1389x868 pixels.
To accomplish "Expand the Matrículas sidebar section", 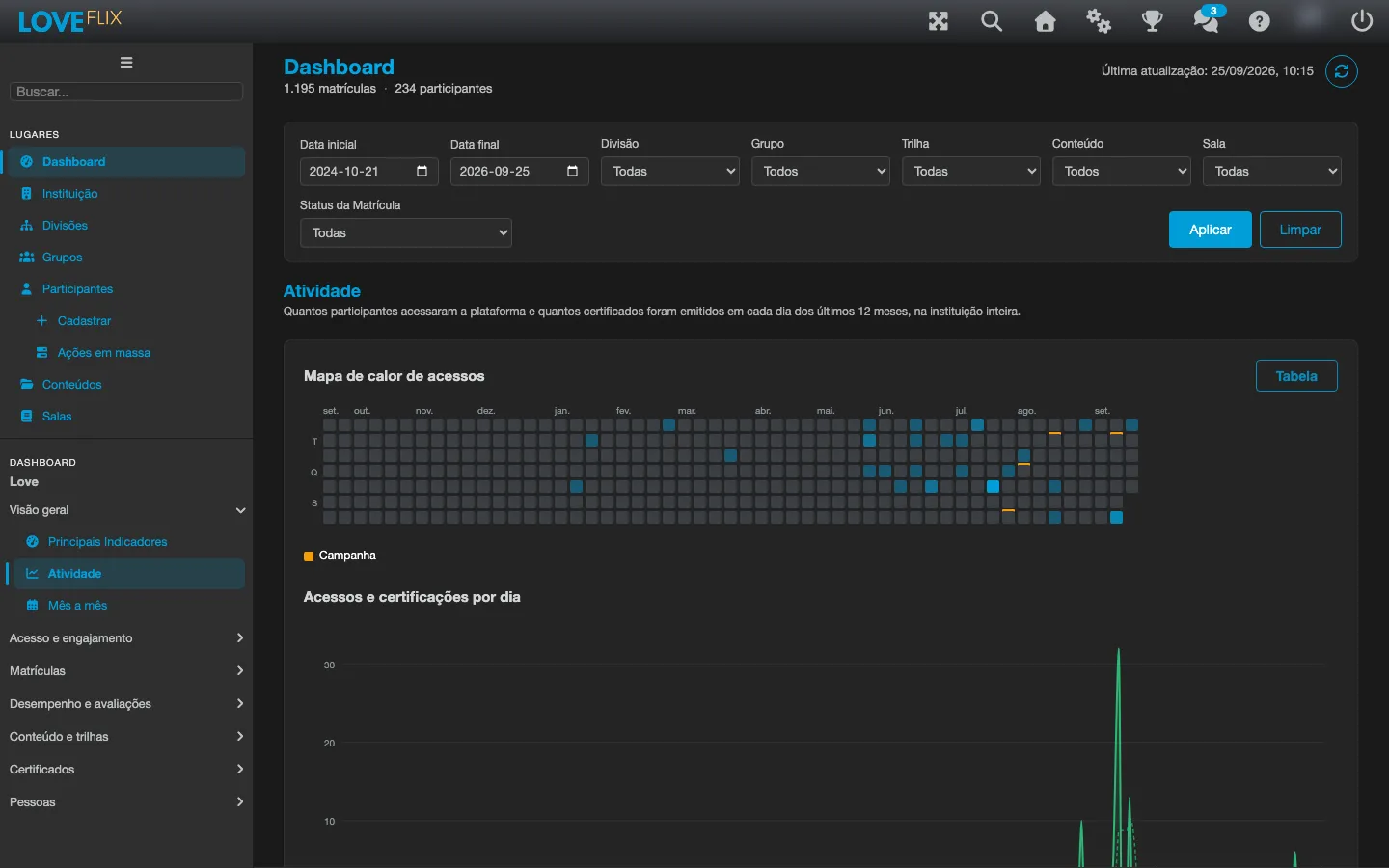I will pos(126,671).
